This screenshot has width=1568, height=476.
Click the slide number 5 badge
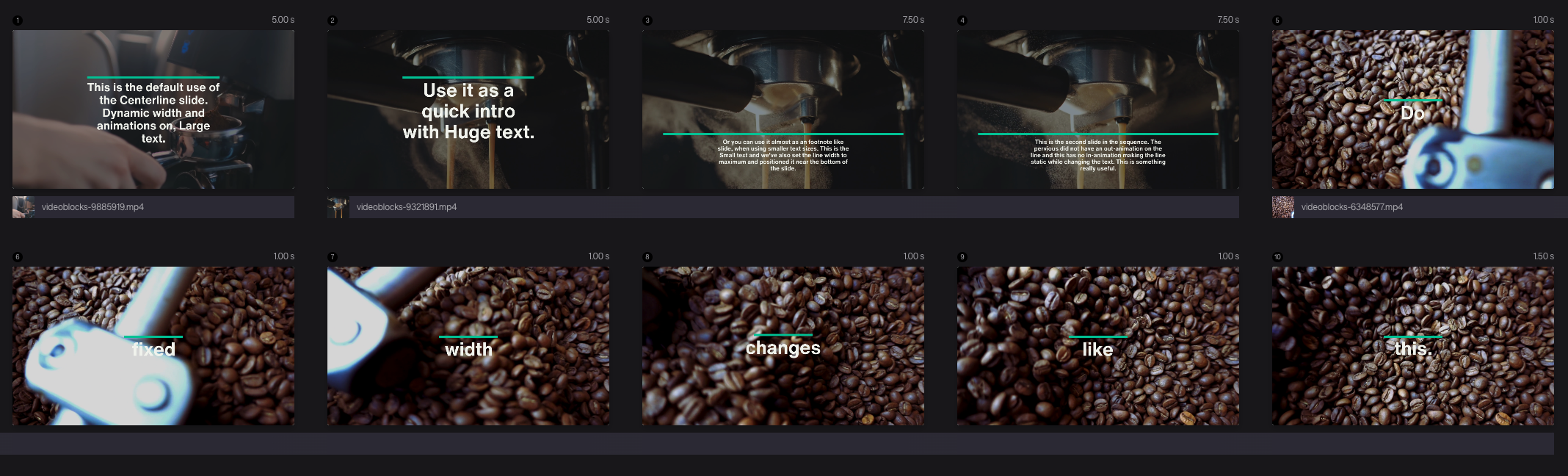pyautogui.click(x=1277, y=21)
